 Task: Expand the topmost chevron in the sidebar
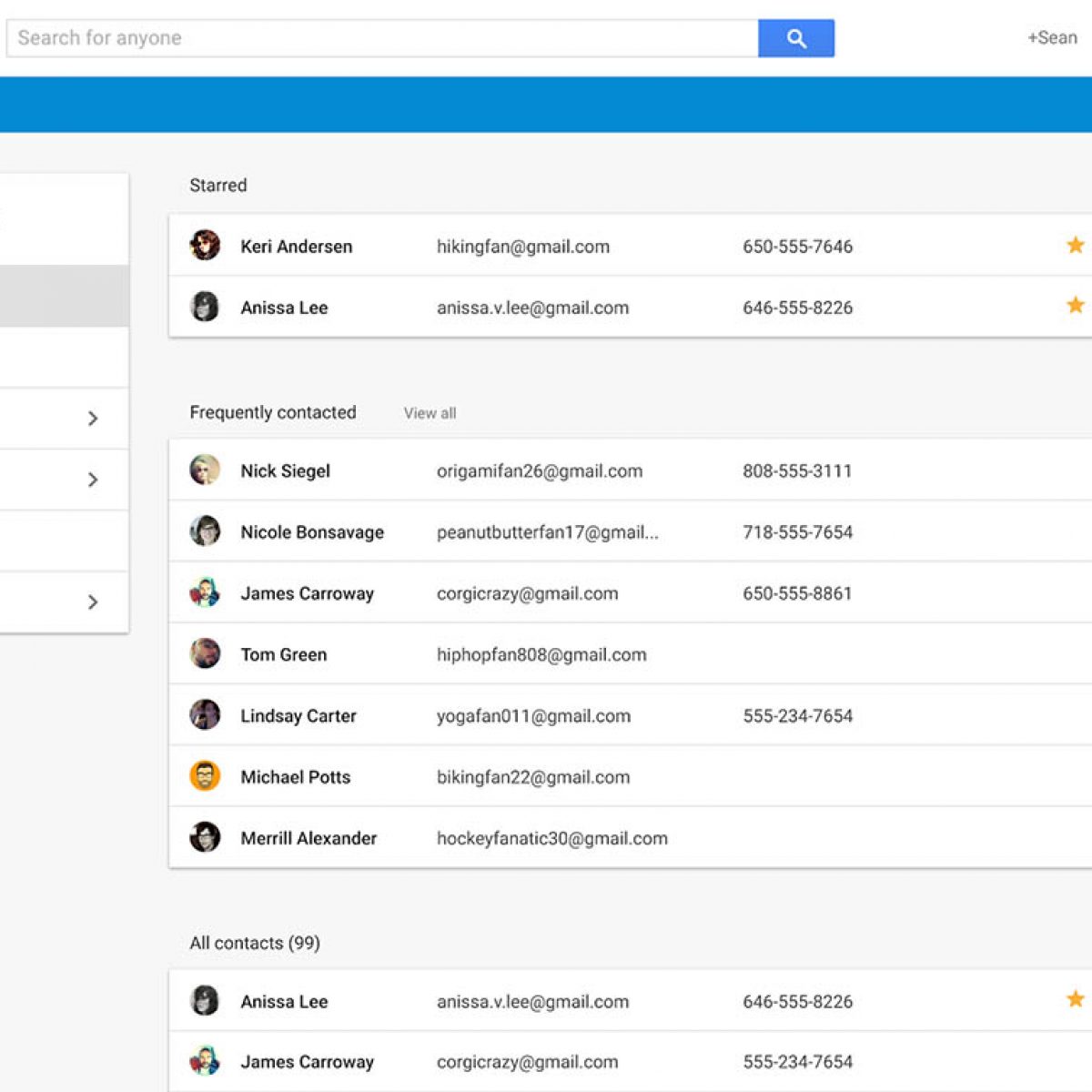tap(92, 419)
